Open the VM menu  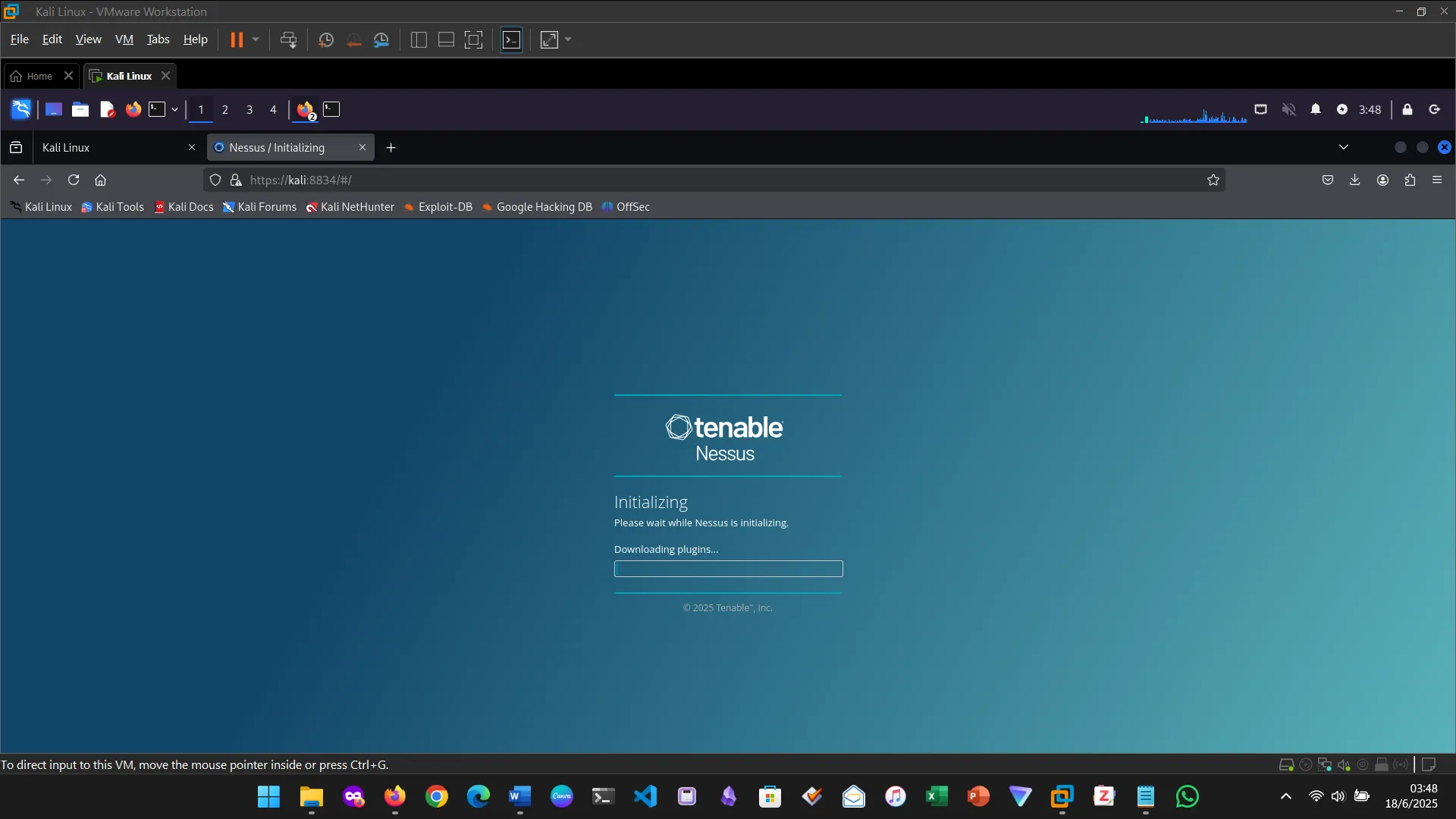(x=124, y=39)
